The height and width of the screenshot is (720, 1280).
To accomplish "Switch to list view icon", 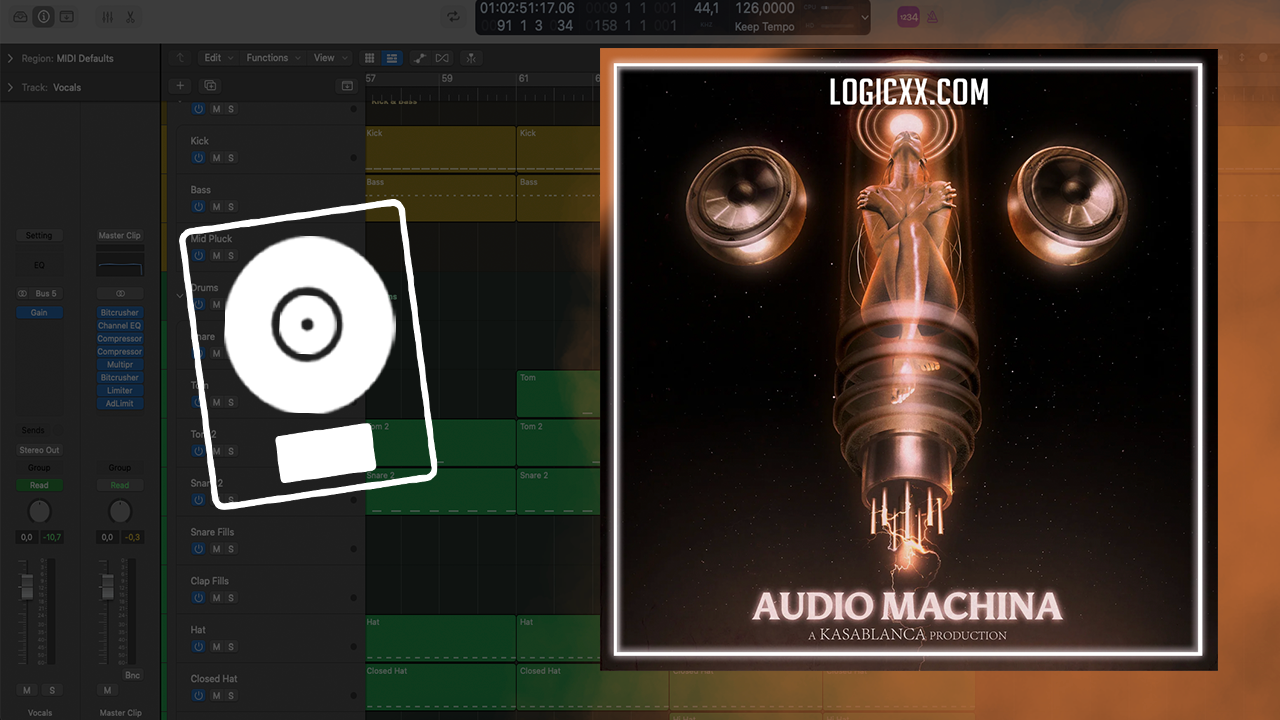I will click(392, 58).
